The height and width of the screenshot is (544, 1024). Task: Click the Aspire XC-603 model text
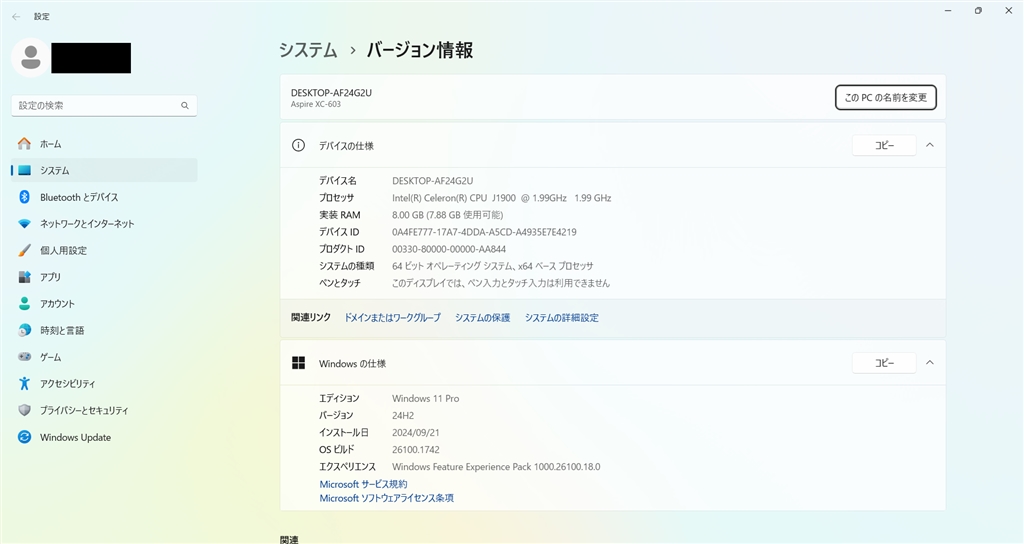(315, 104)
